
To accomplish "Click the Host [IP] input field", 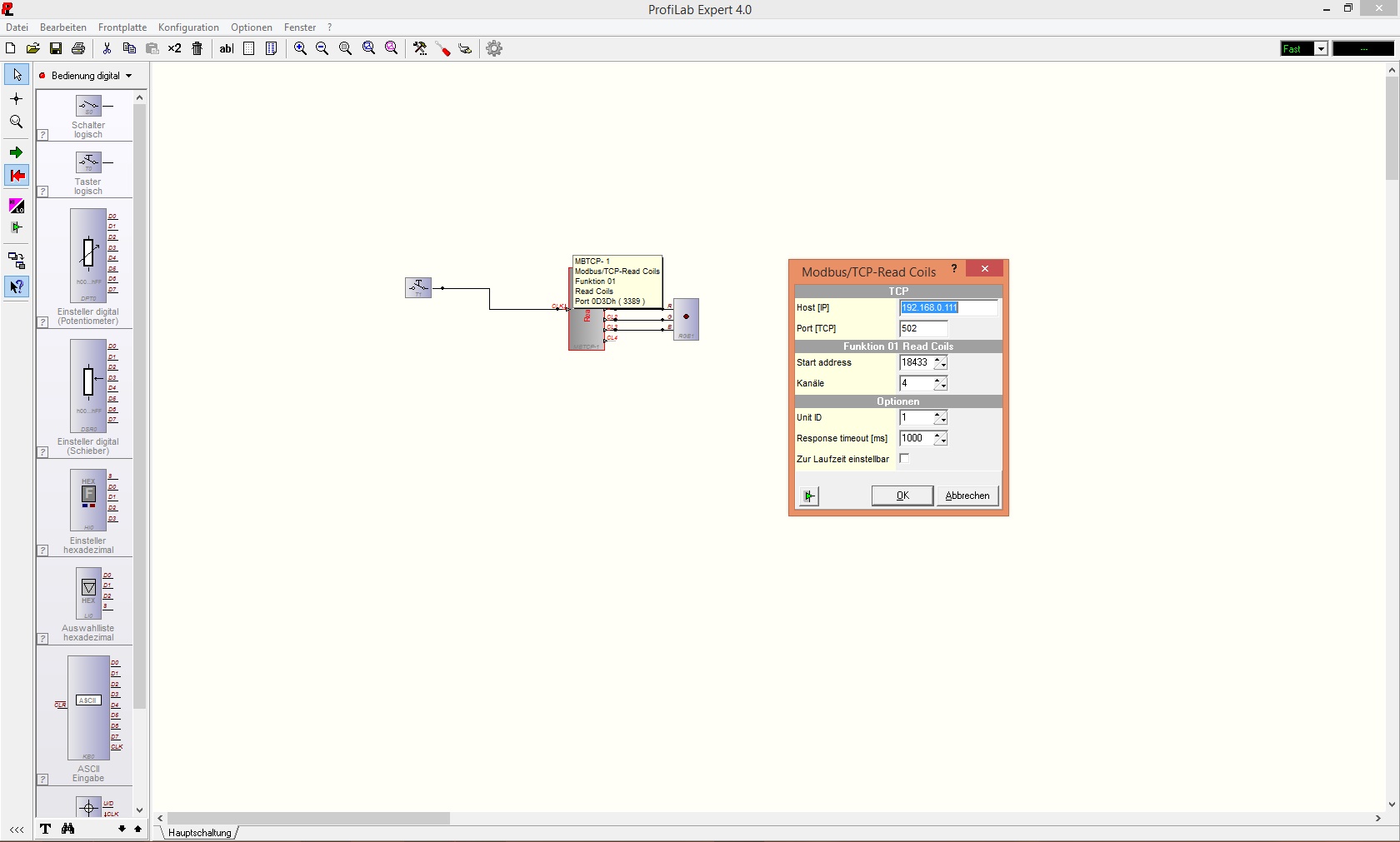I will tap(948, 307).
